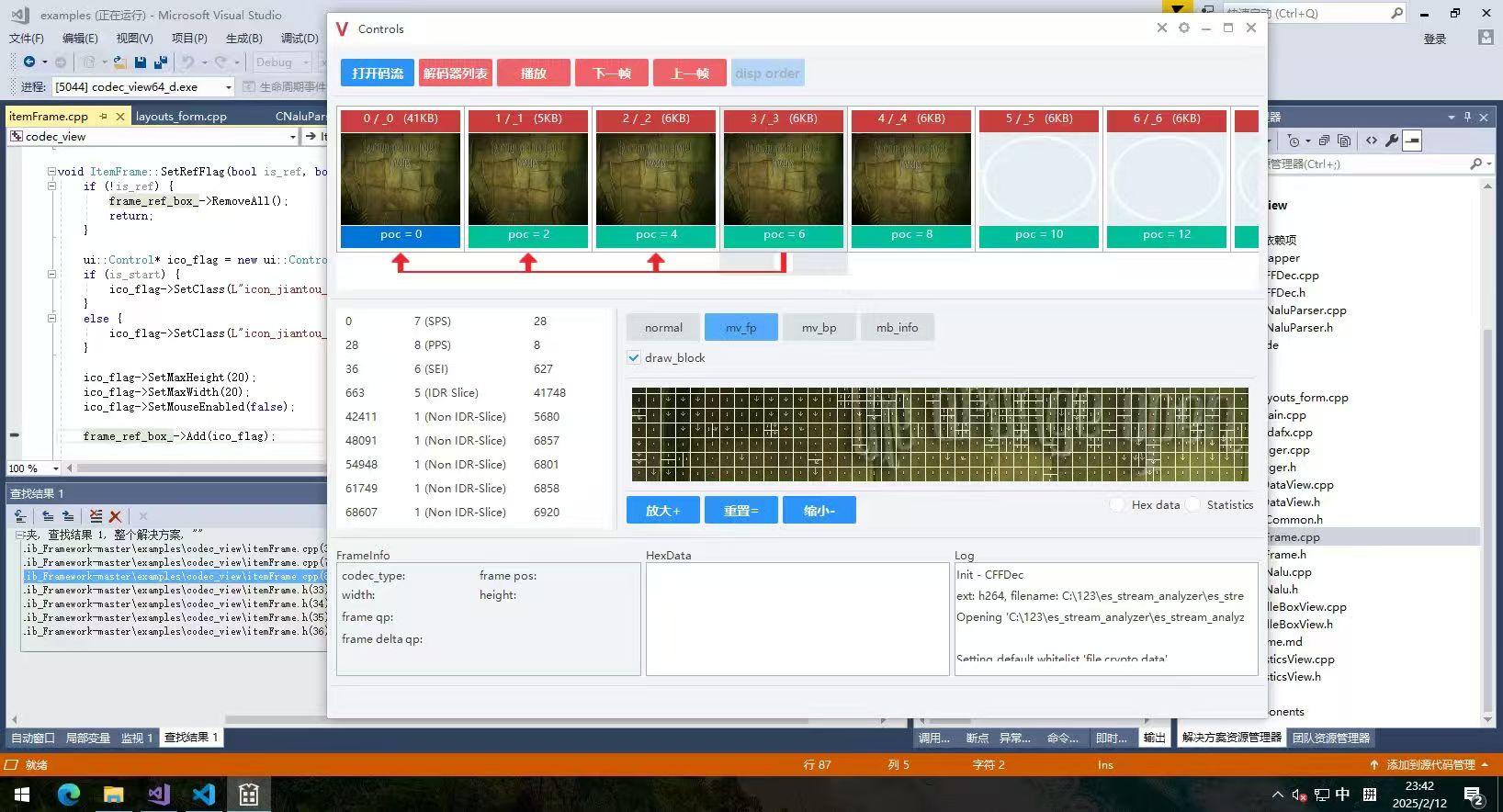Expand the codec_view scope dropdown
This screenshot has height=812, width=1503.
(293, 137)
